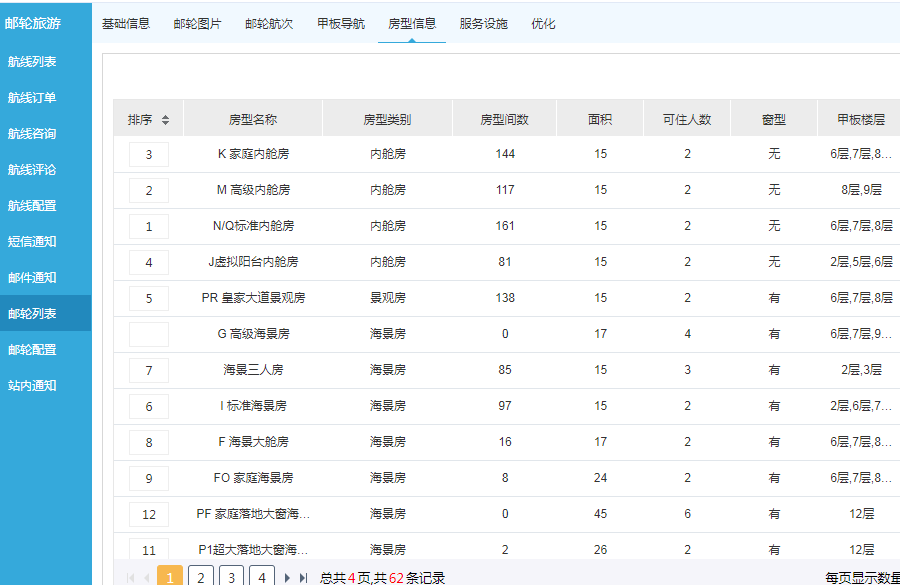Open the 服务设施 tab

coord(483,24)
